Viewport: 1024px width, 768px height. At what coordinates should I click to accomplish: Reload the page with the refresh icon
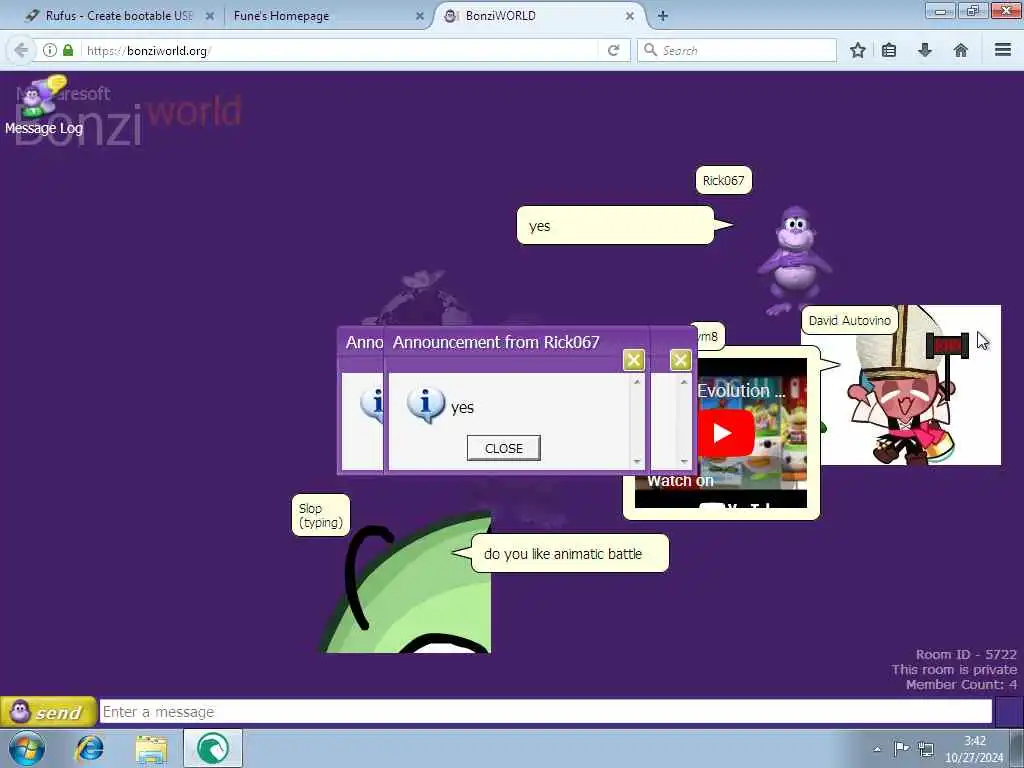tap(613, 50)
